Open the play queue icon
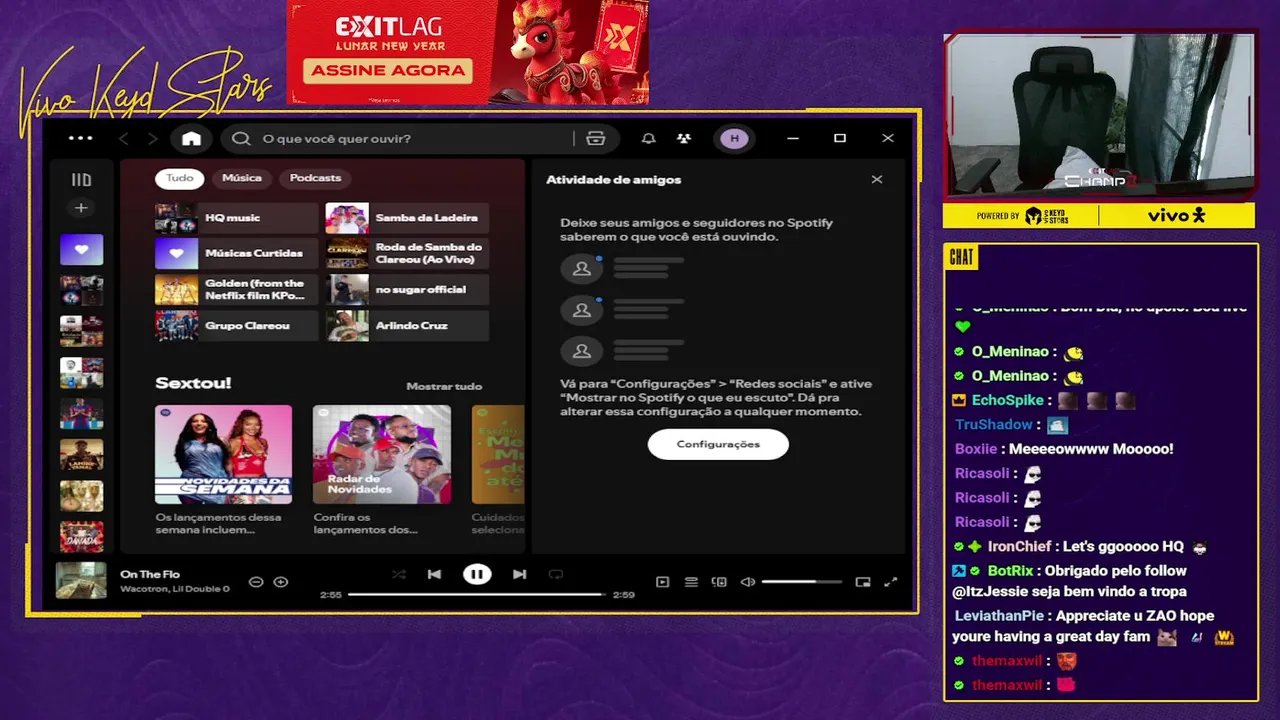1280x720 pixels. tap(691, 582)
